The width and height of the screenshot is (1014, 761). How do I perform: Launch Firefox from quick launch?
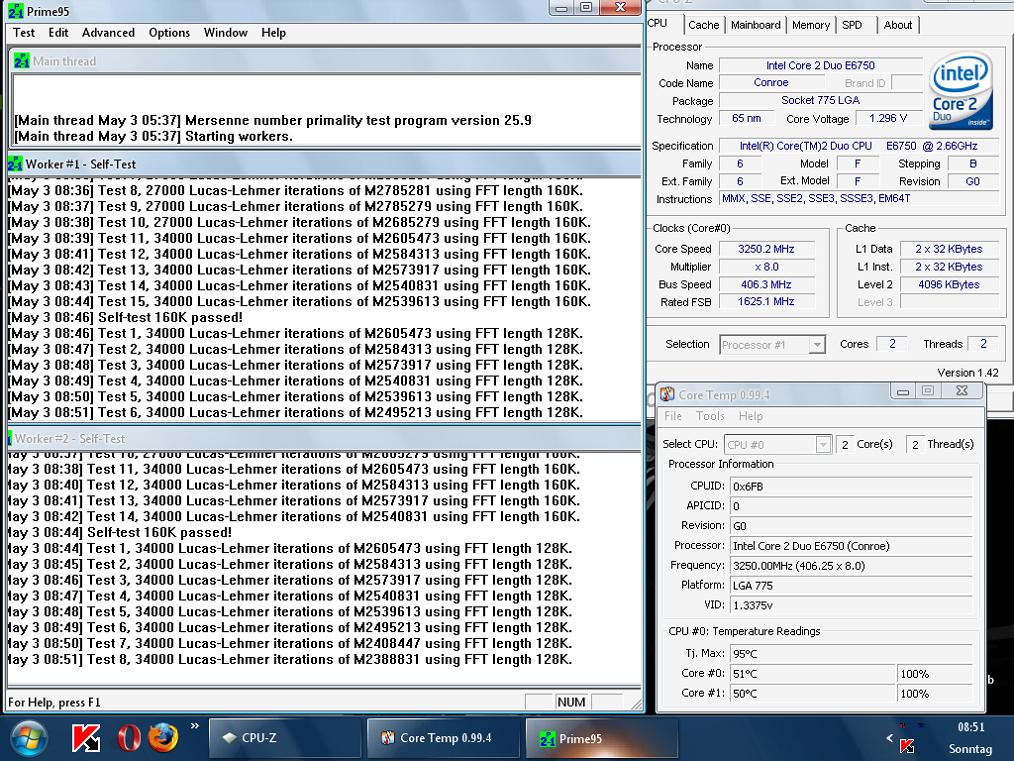(x=163, y=738)
